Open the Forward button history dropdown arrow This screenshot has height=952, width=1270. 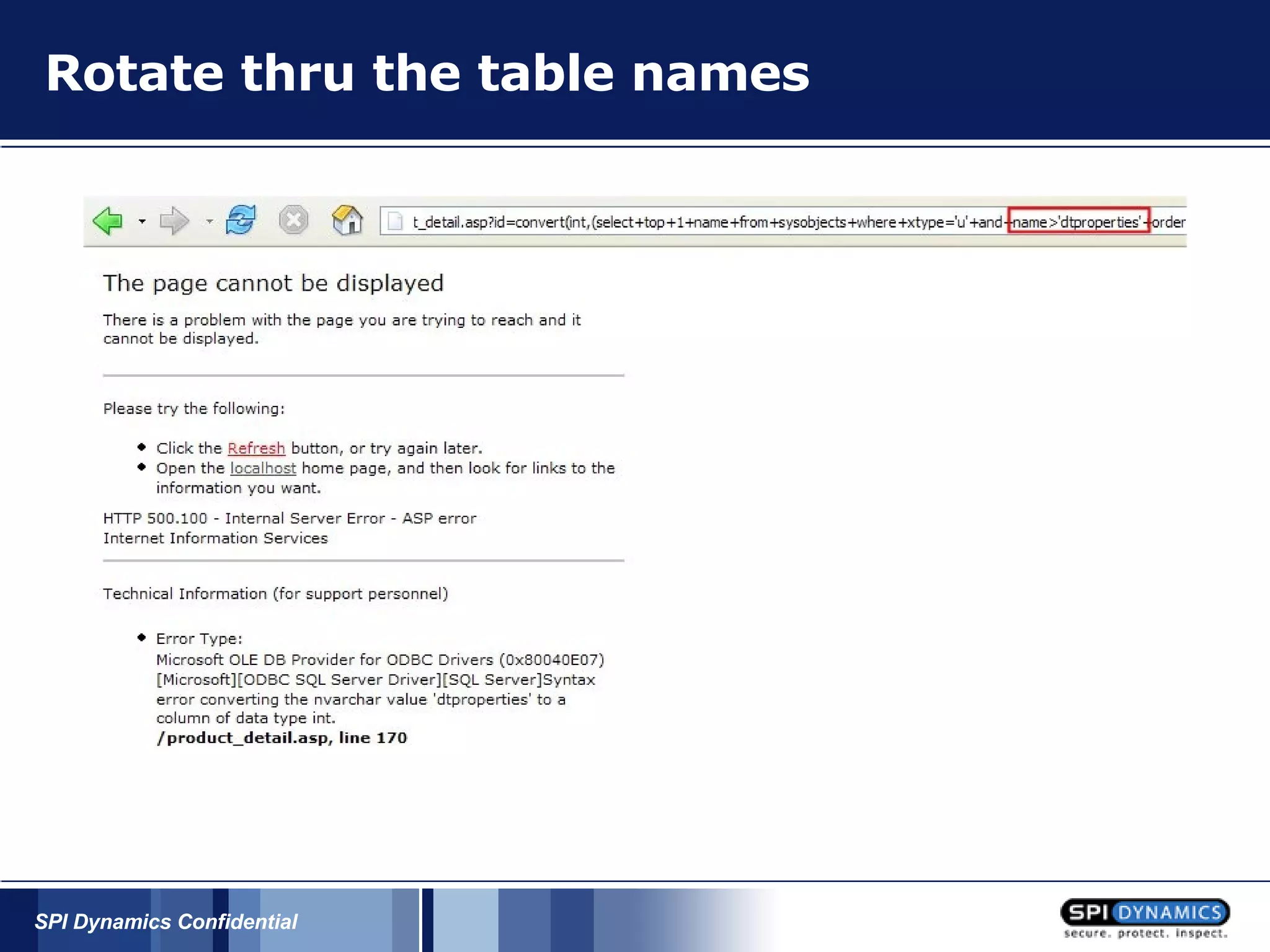tap(210, 221)
